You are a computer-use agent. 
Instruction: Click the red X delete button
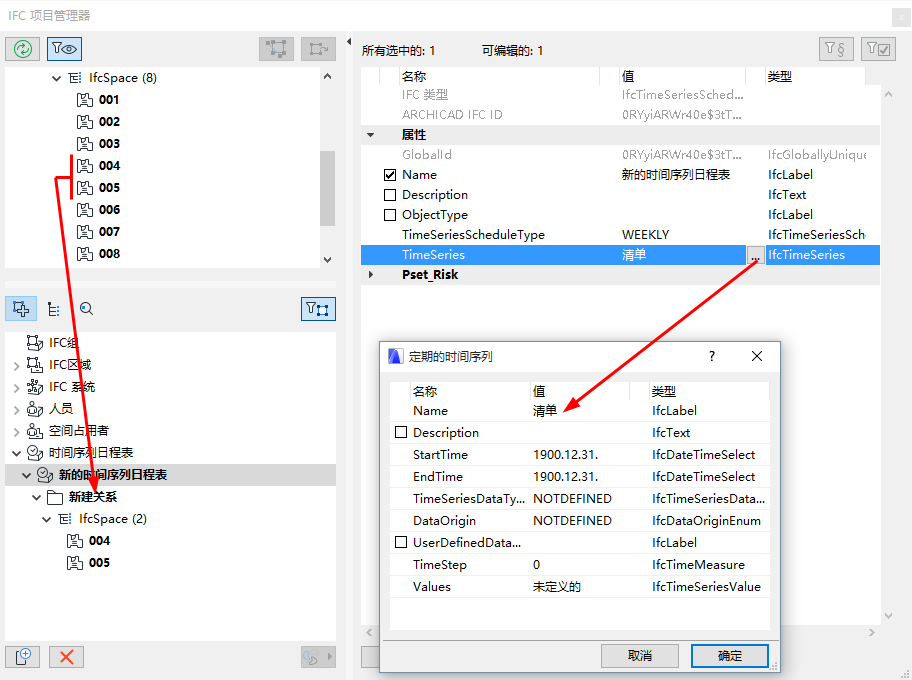pyautogui.click(x=66, y=657)
